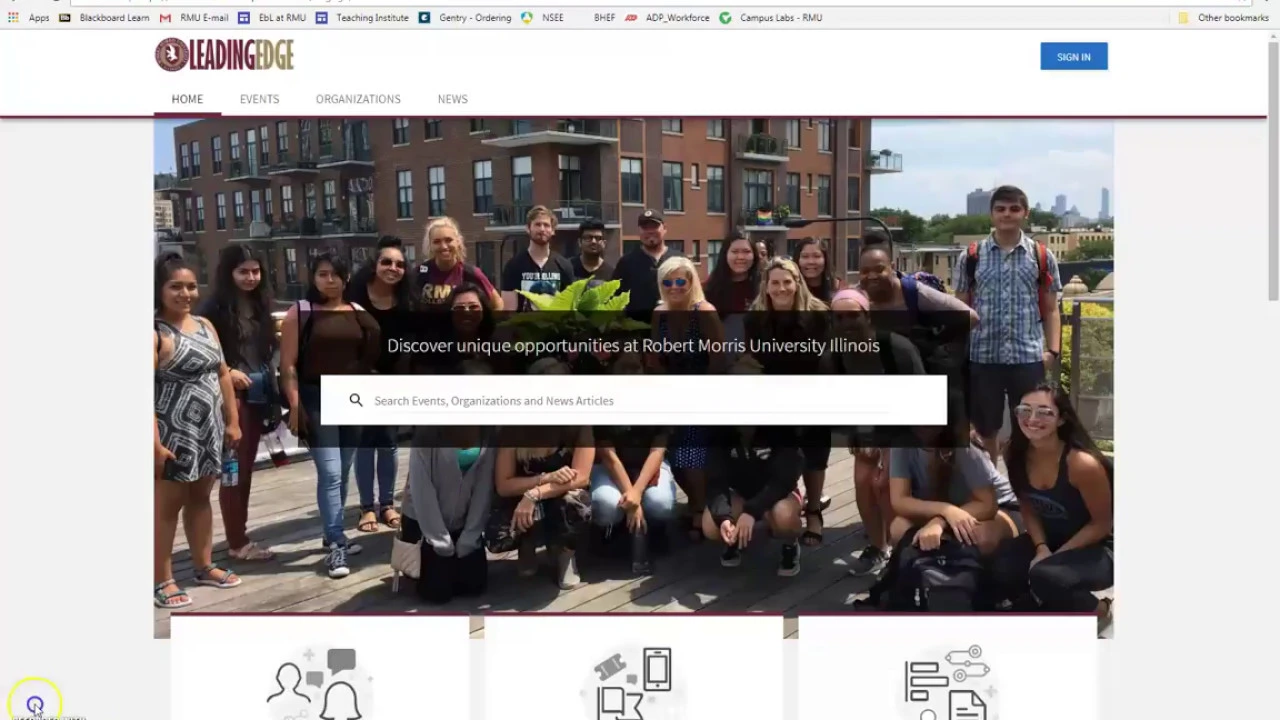The height and width of the screenshot is (720, 1280).
Task: Focus the Search Events, Organizations and News field
Action: point(633,400)
